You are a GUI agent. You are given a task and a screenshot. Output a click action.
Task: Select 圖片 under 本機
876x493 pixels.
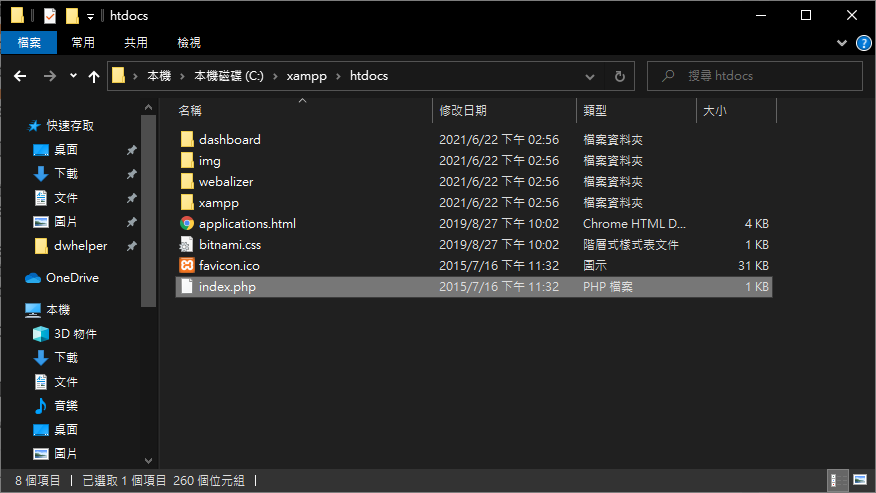(66, 454)
